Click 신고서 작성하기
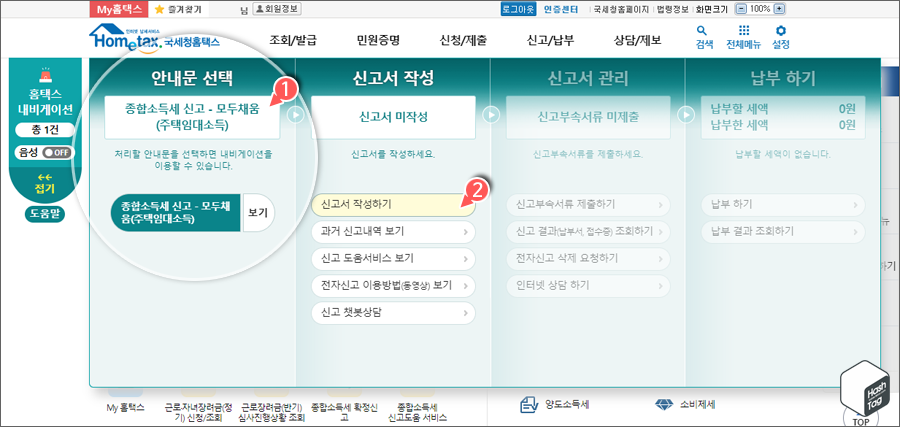 pos(393,205)
